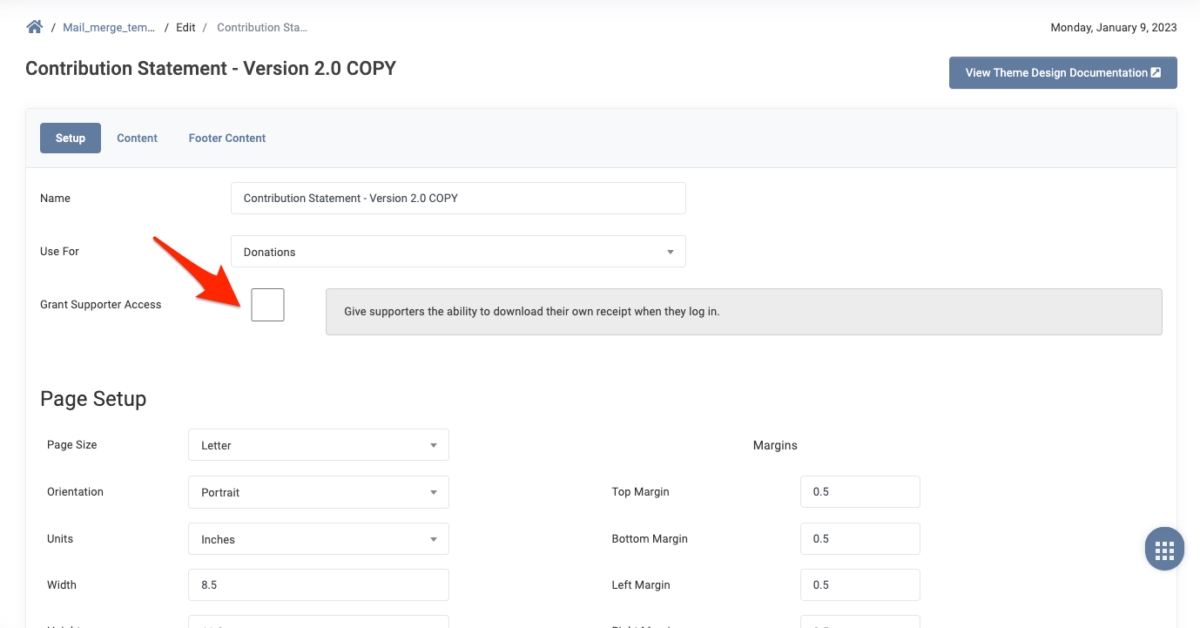This screenshot has width=1200, height=628.
Task: Switch to the Content tab
Action: pos(137,137)
